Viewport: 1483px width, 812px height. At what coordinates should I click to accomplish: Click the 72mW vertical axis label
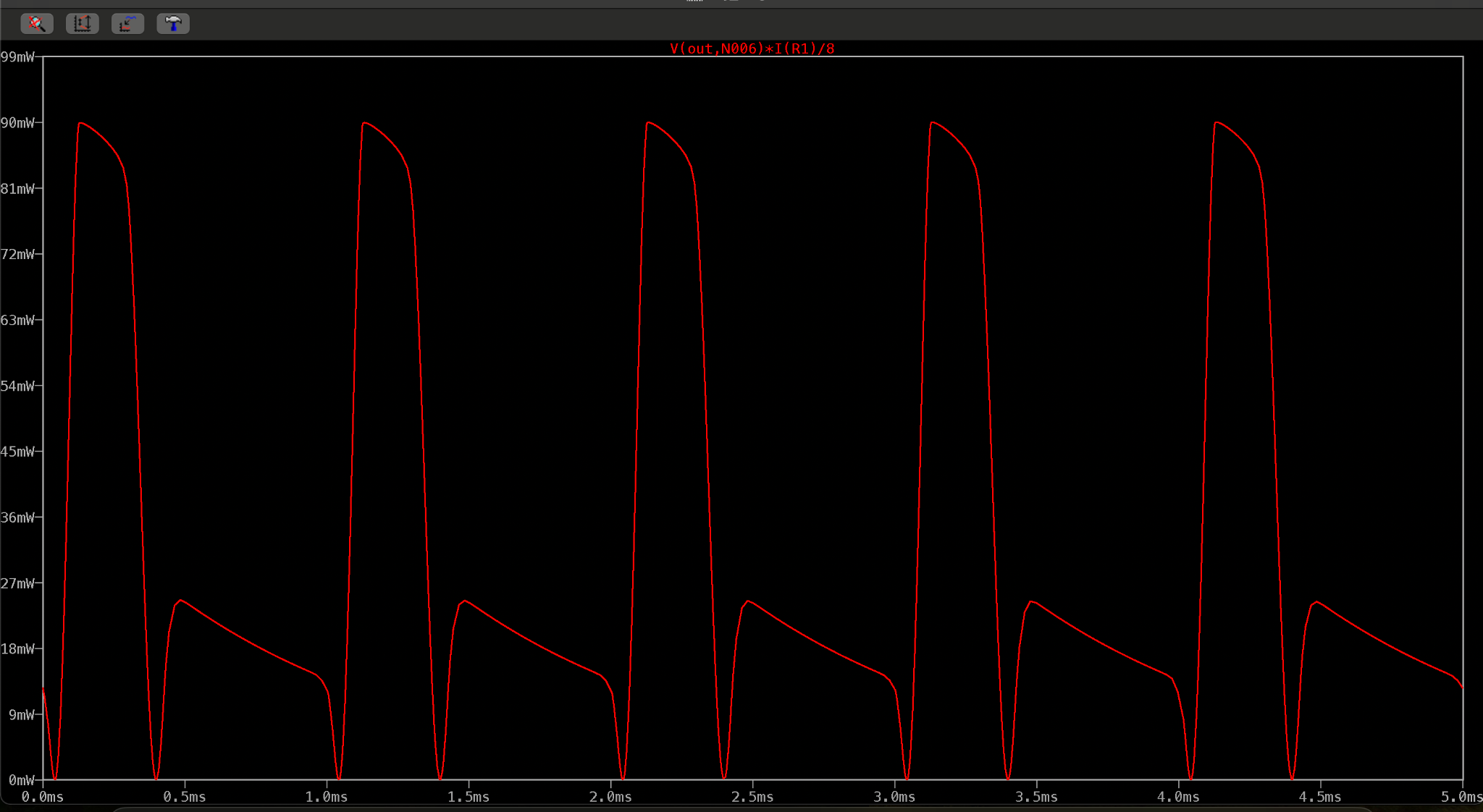[17, 254]
